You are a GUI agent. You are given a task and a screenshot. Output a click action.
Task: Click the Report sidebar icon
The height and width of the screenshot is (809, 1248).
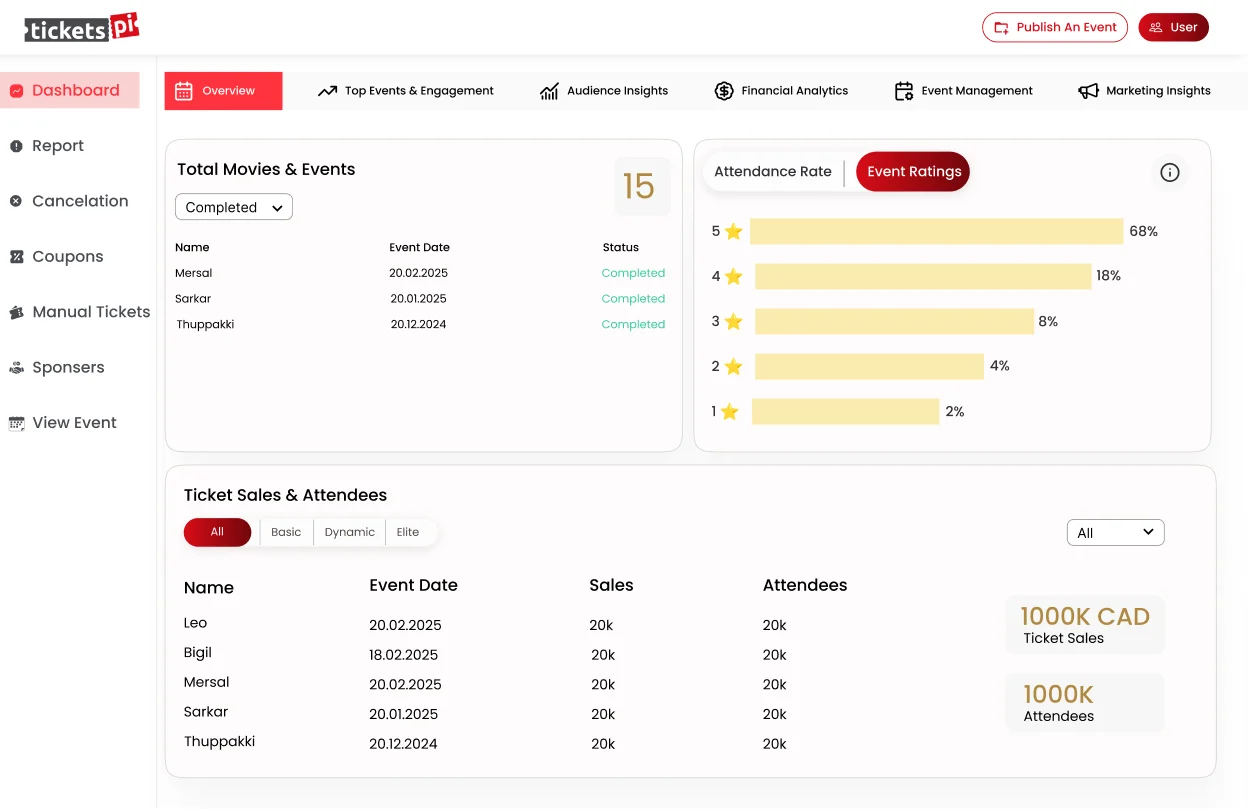(x=16, y=146)
